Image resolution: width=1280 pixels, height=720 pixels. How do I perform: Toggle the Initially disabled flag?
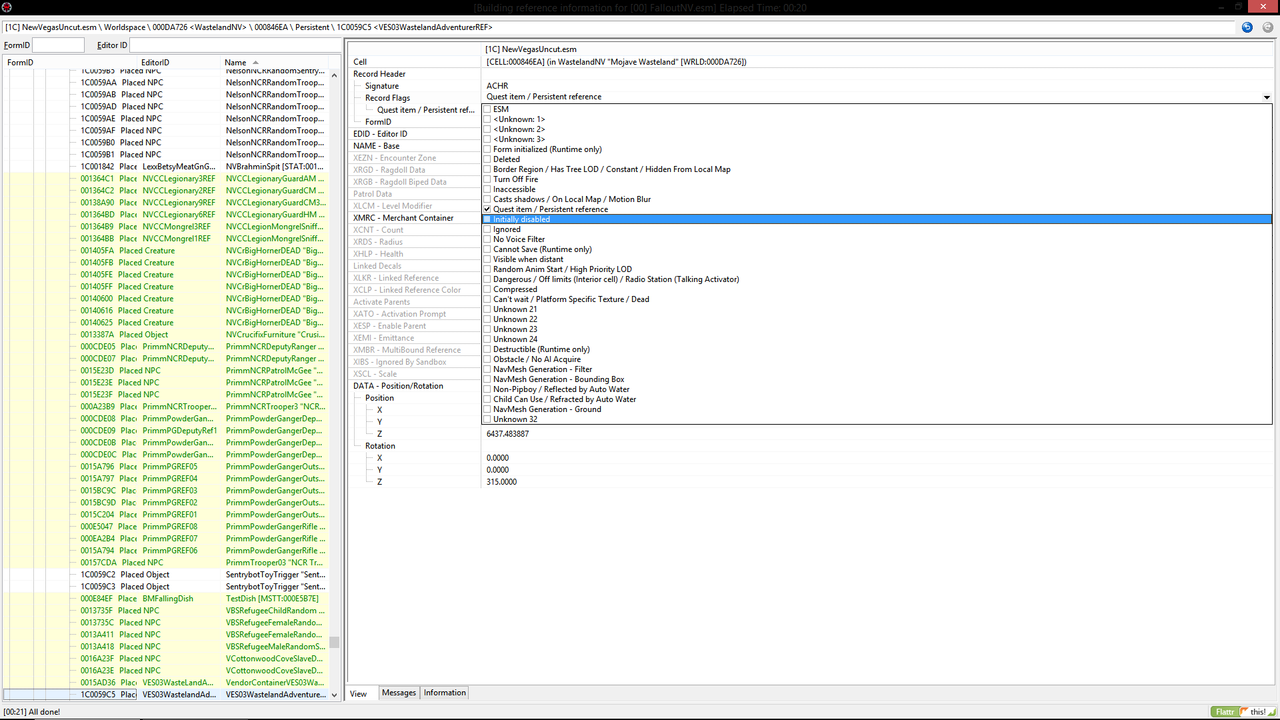tap(486, 218)
